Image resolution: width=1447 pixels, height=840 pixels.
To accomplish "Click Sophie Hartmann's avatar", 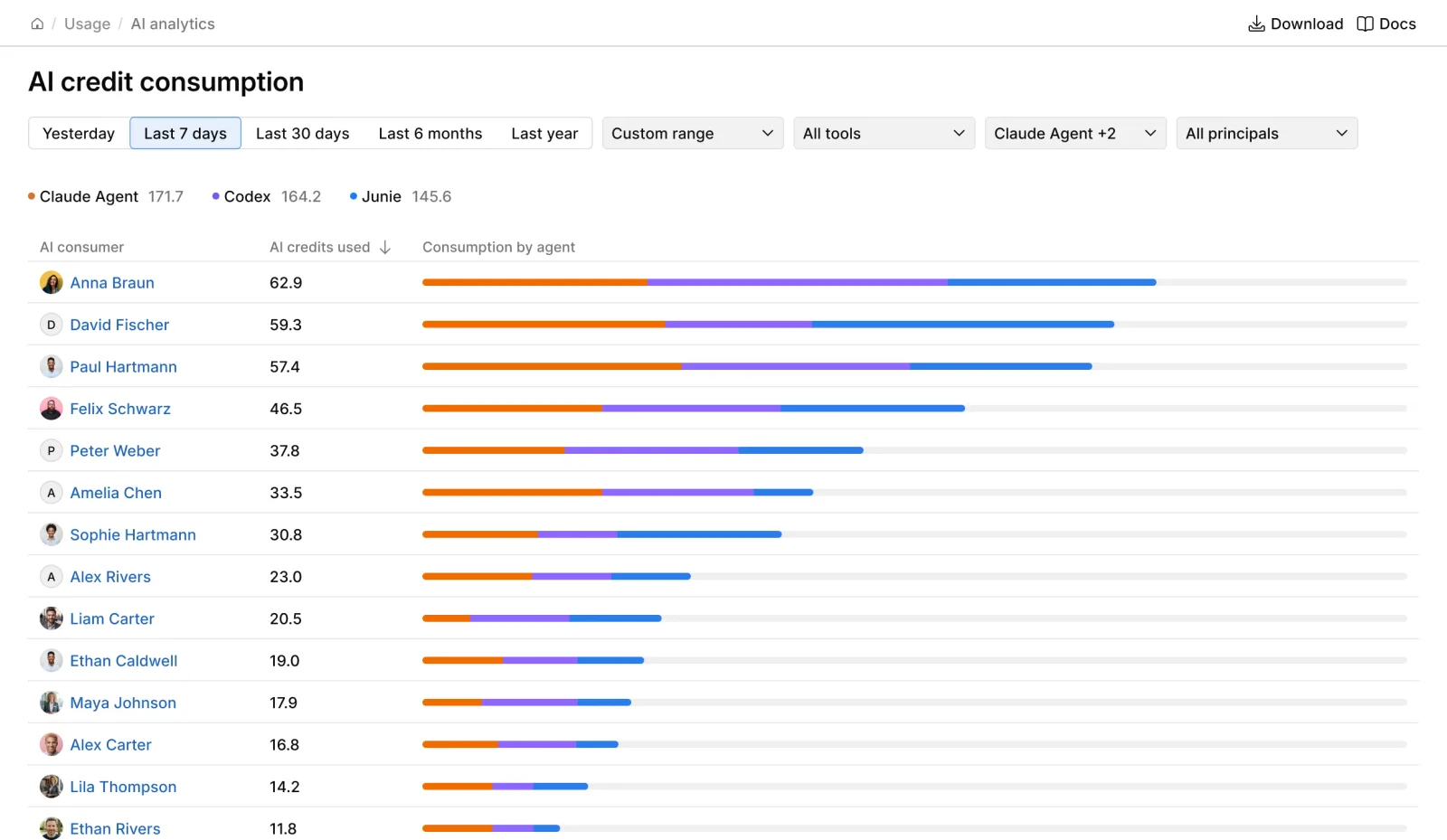I will (52, 534).
